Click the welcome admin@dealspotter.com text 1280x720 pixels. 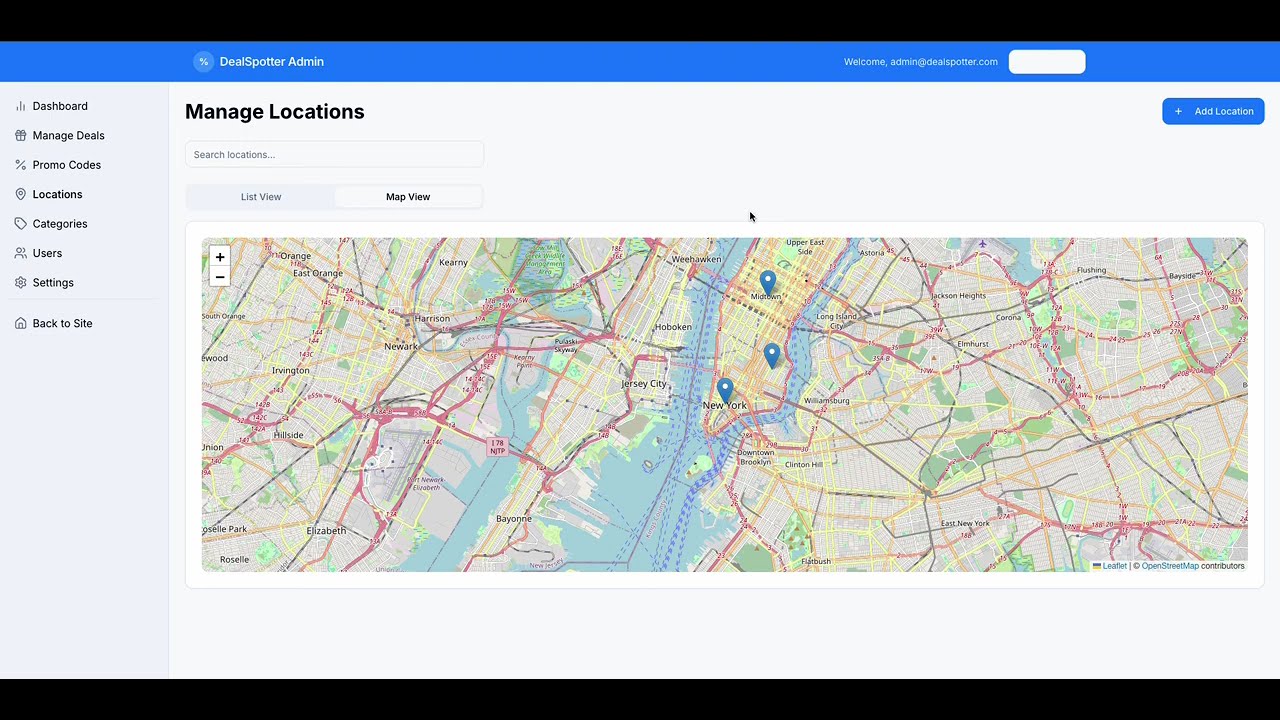(x=921, y=62)
